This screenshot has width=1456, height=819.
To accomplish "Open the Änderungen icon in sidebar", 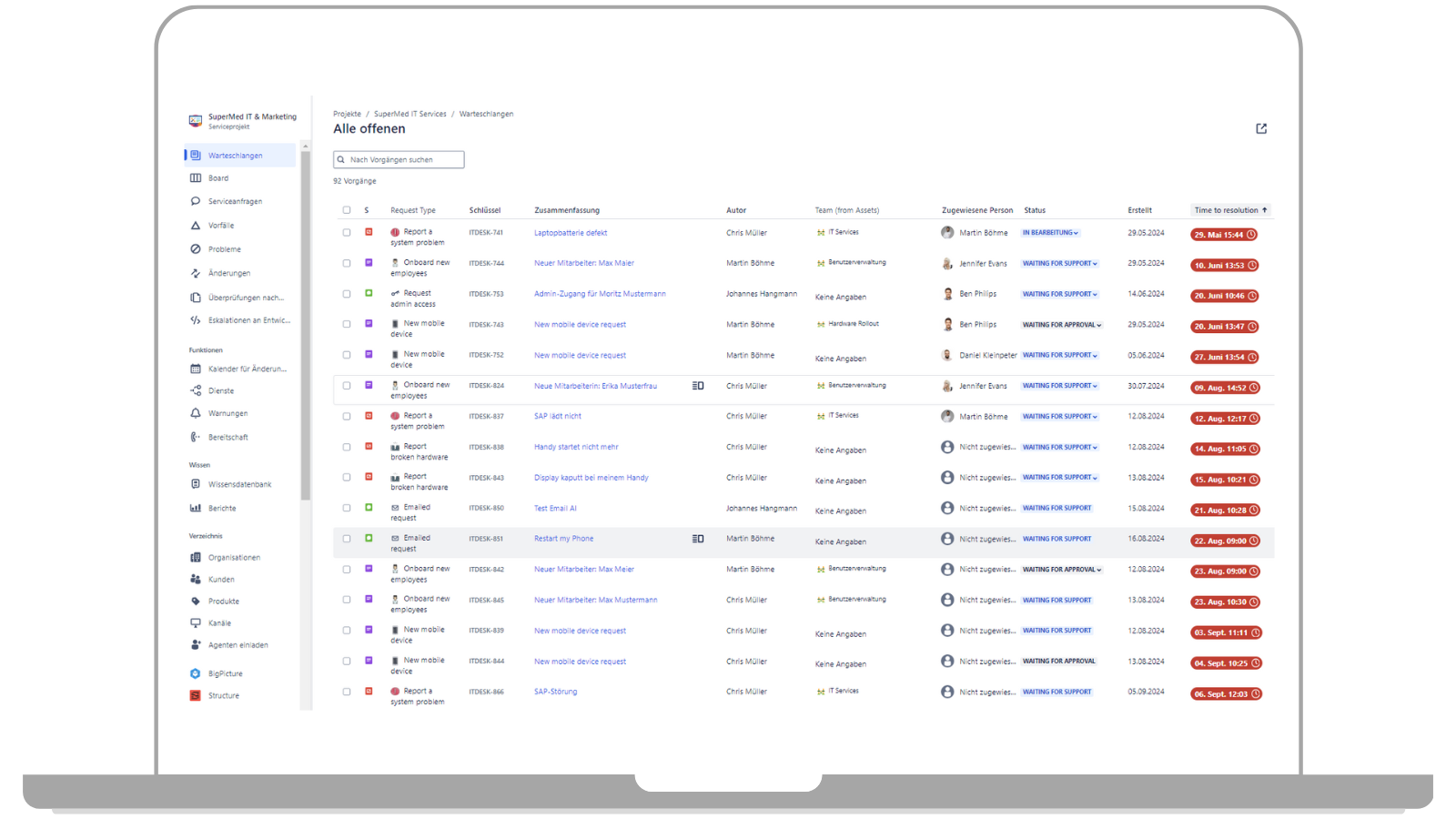I will point(195,273).
